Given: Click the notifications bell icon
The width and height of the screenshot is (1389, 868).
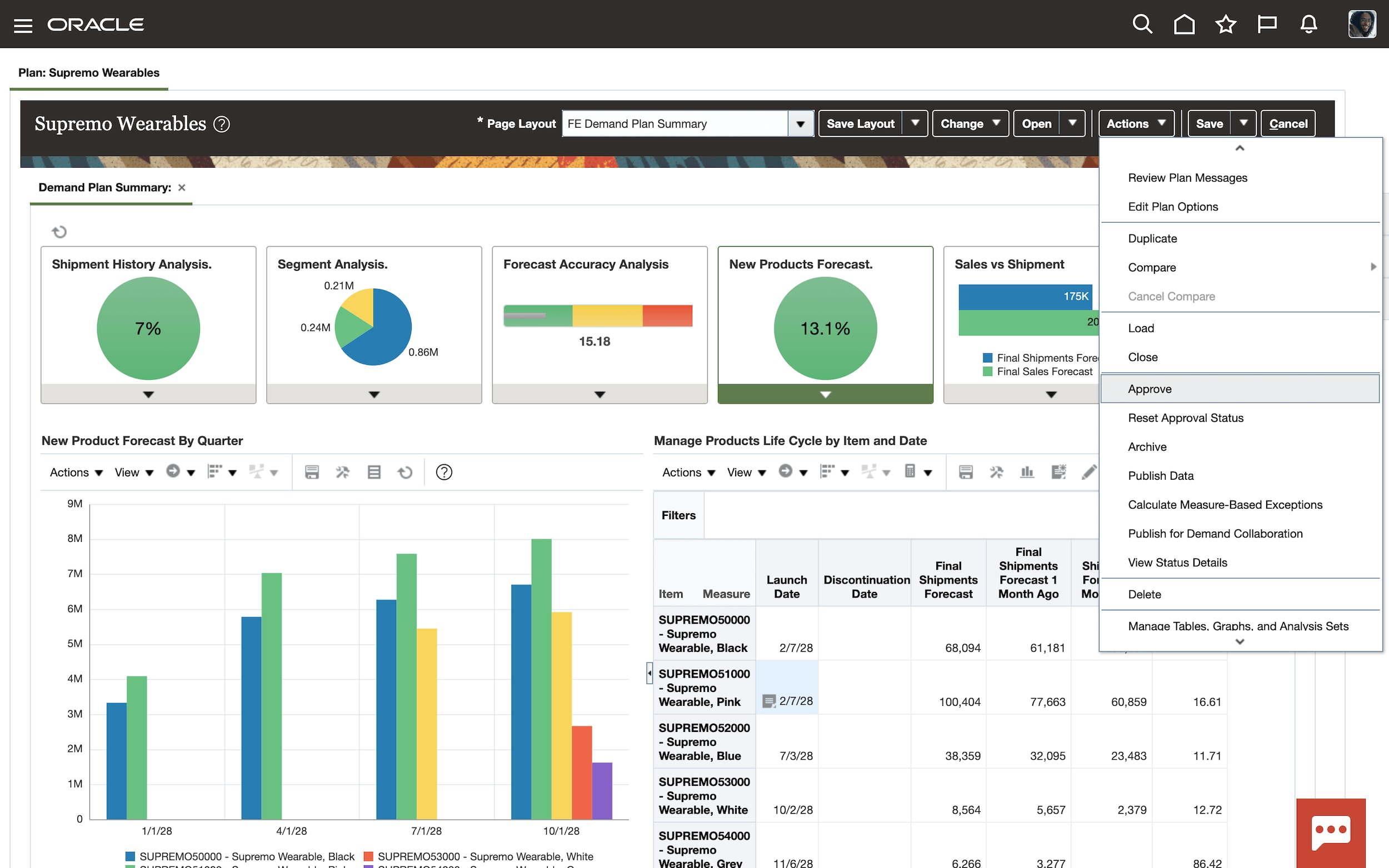Looking at the screenshot, I should 1309,24.
